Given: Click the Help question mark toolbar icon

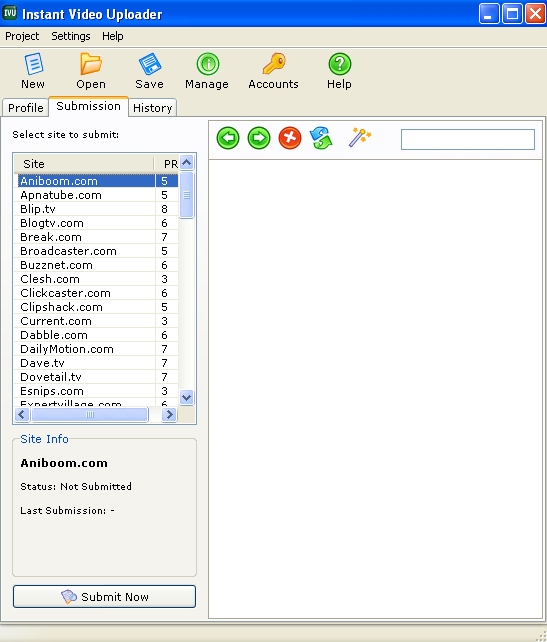Looking at the screenshot, I should click(x=339, y=64).
